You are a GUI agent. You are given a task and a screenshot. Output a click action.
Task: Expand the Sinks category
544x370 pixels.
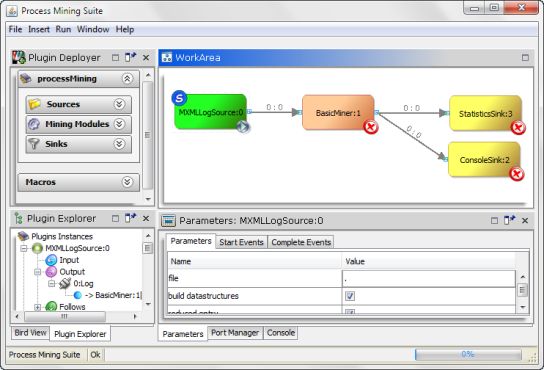click(119, 144)
